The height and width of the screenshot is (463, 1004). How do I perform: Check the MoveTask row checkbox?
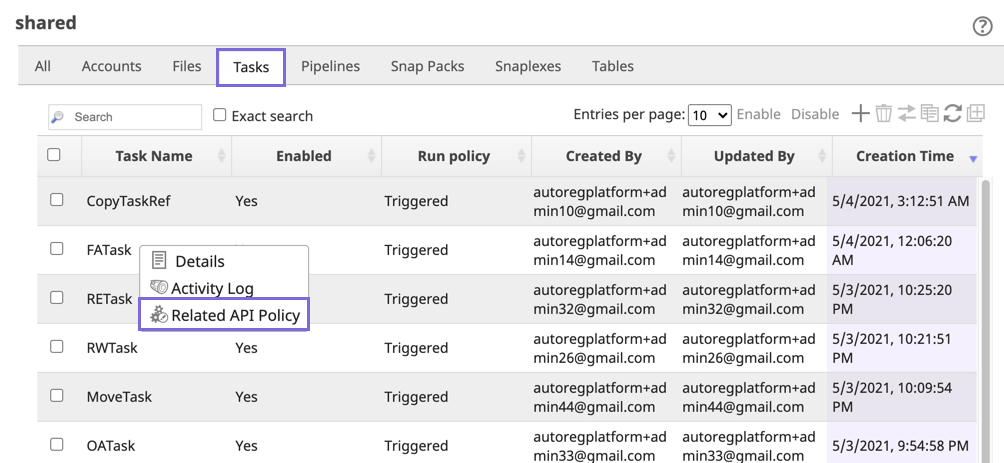[56, 395]
